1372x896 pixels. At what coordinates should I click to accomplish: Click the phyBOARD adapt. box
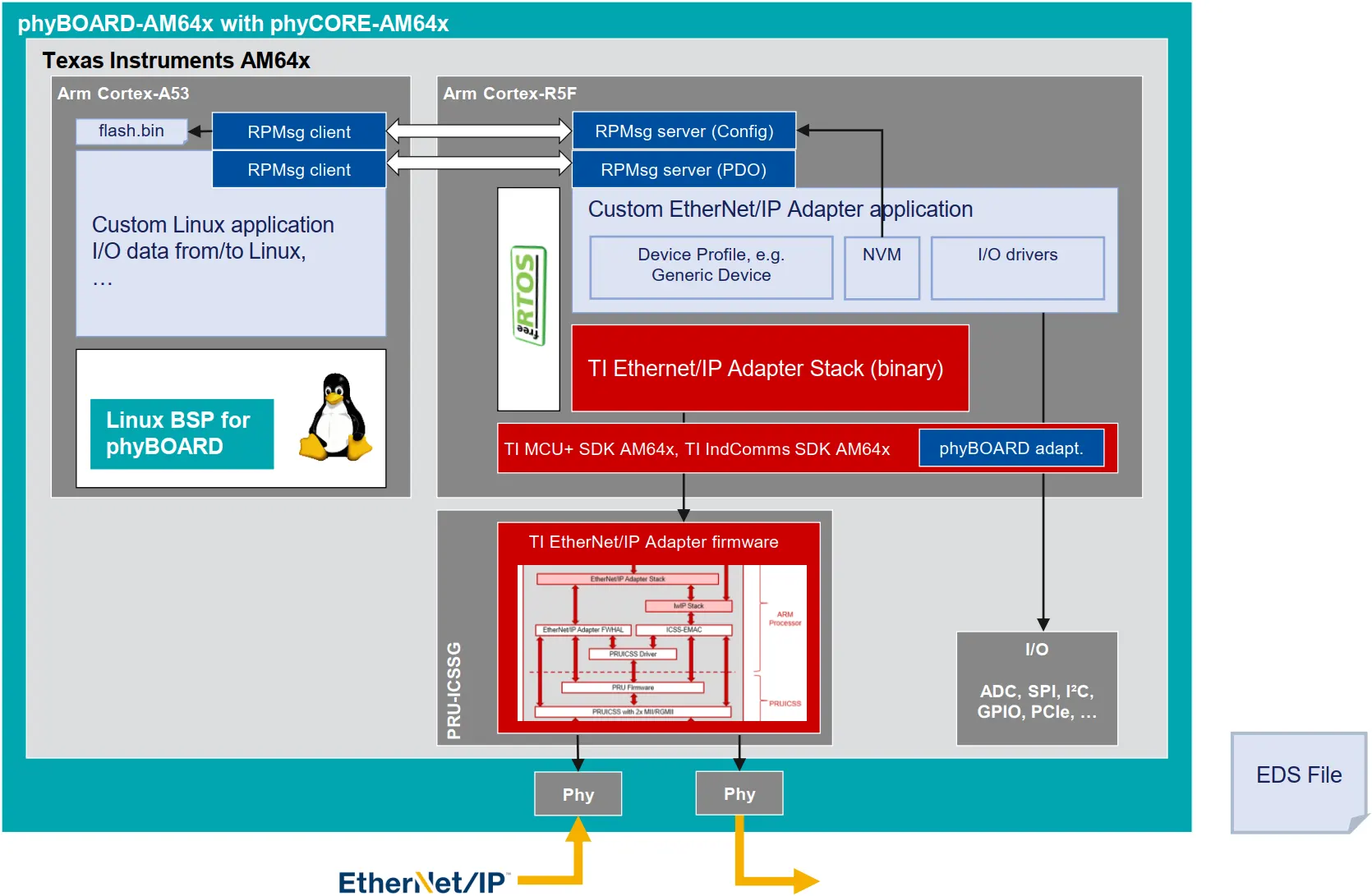coord(1011,448)
